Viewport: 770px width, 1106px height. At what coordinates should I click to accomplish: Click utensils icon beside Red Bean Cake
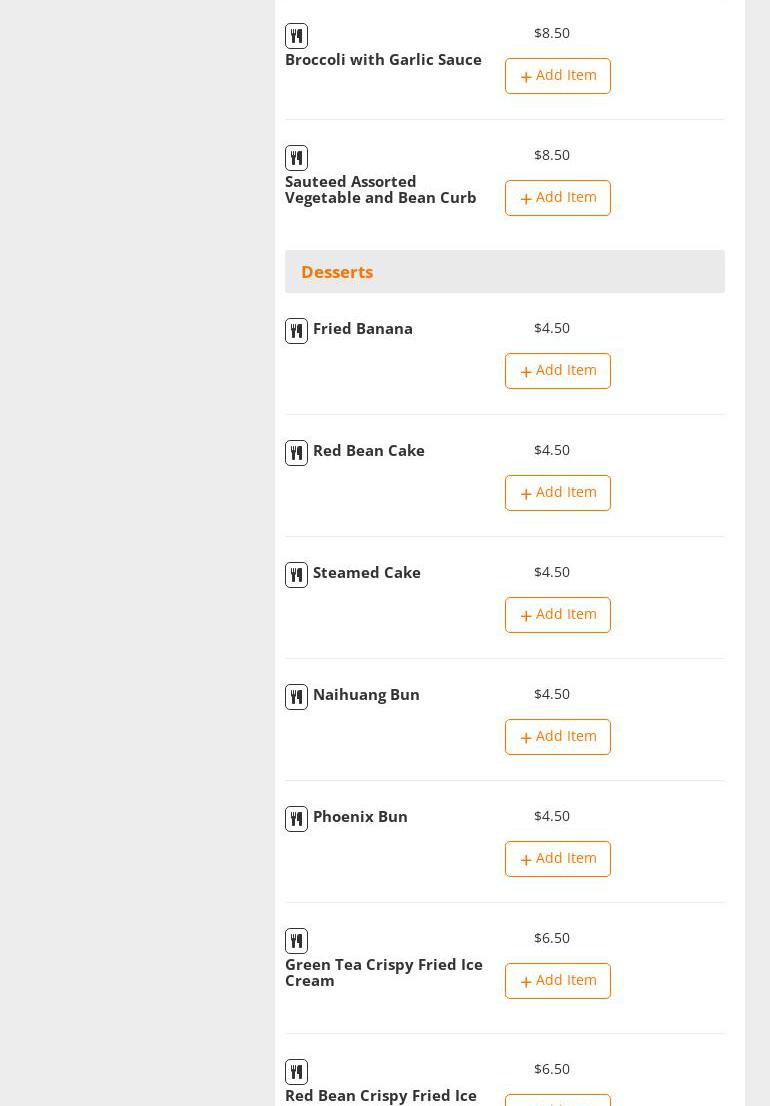pyautogui.click(x=296, y=453)
